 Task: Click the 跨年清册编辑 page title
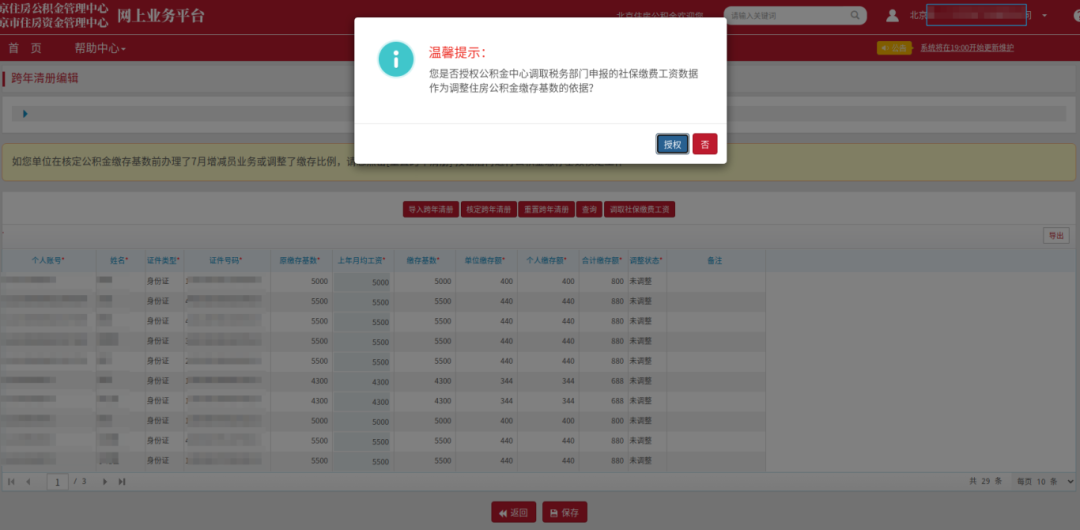coord(45,79)
